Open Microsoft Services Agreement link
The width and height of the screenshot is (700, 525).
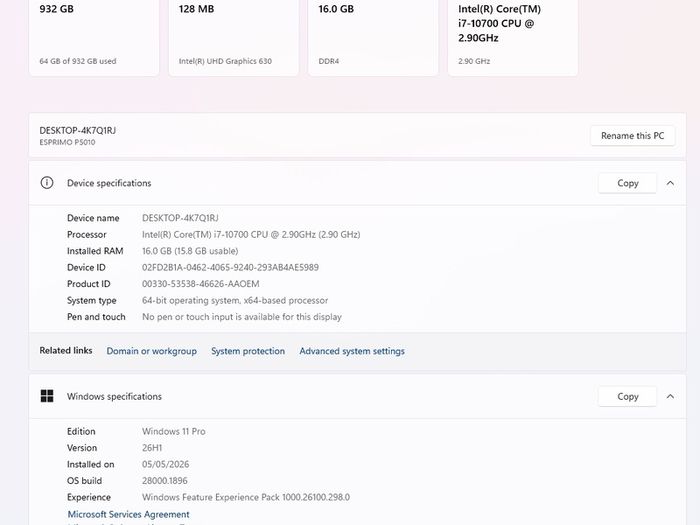(129, 514)
